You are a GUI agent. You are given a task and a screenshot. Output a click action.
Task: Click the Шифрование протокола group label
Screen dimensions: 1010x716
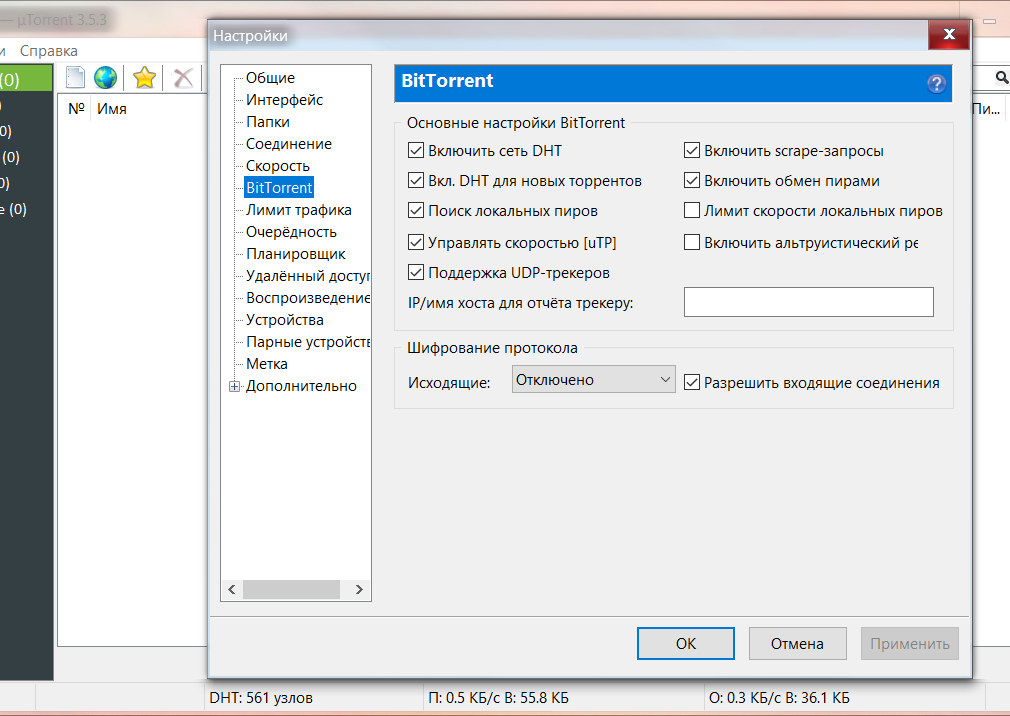coord(492,348)
